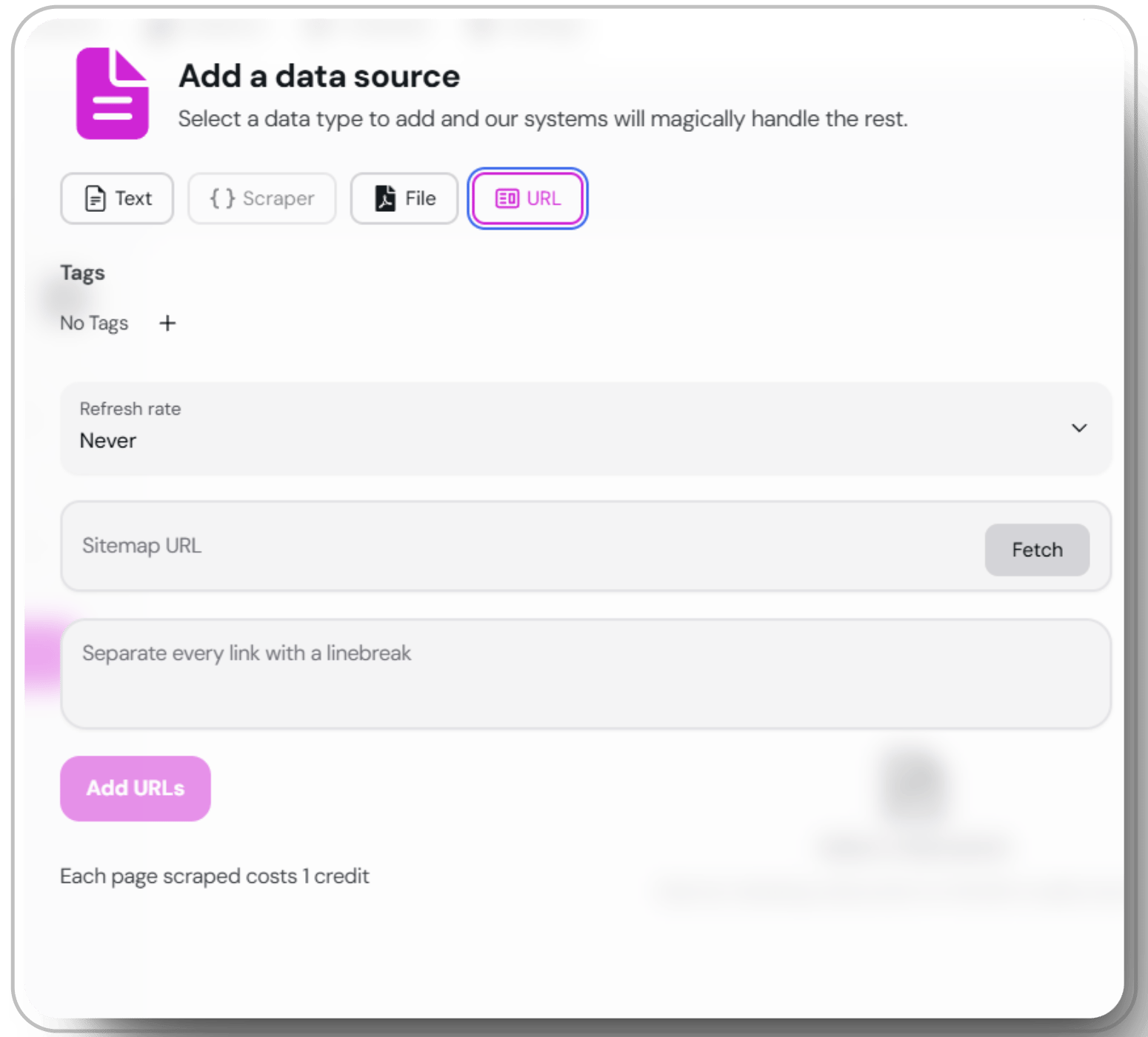Click the Text document icon

(95, 199)
